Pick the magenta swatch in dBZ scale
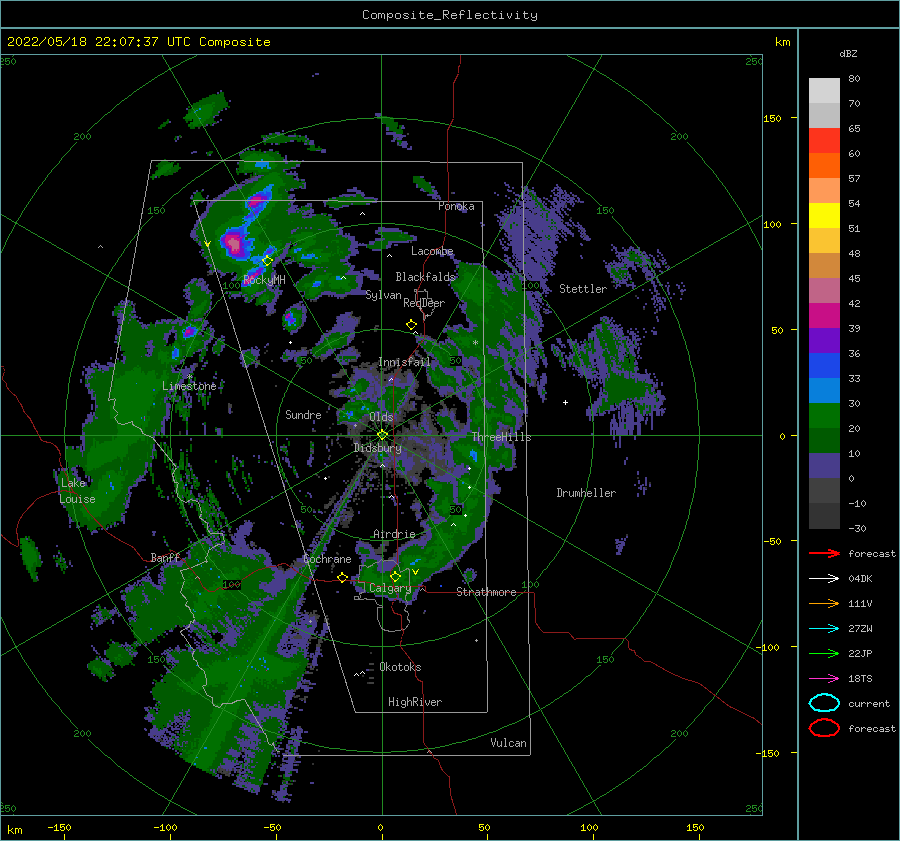Viewport: 900px width, 841px height. click(824, 316)
